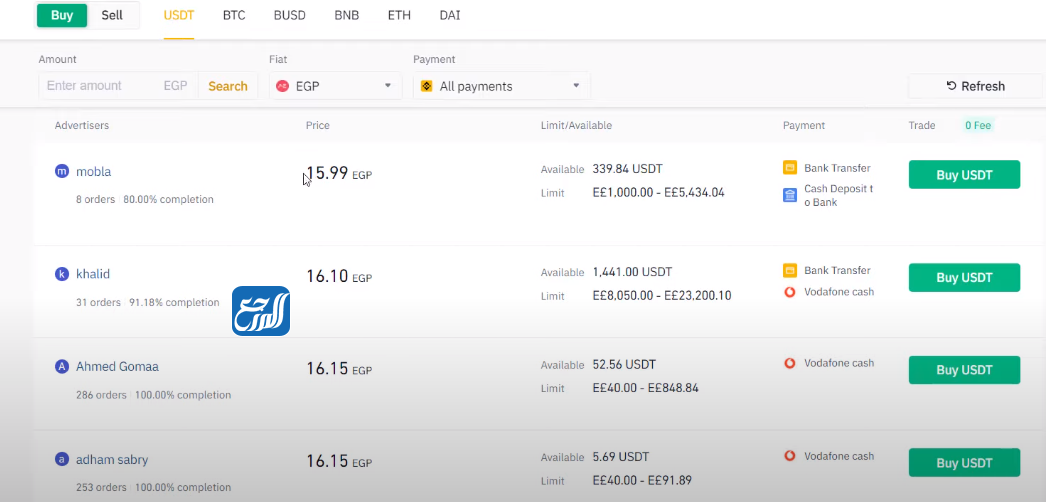Screen dimensions: 1046x502
Task: Click the 16.10 EGP price
Action: point(339,276)
